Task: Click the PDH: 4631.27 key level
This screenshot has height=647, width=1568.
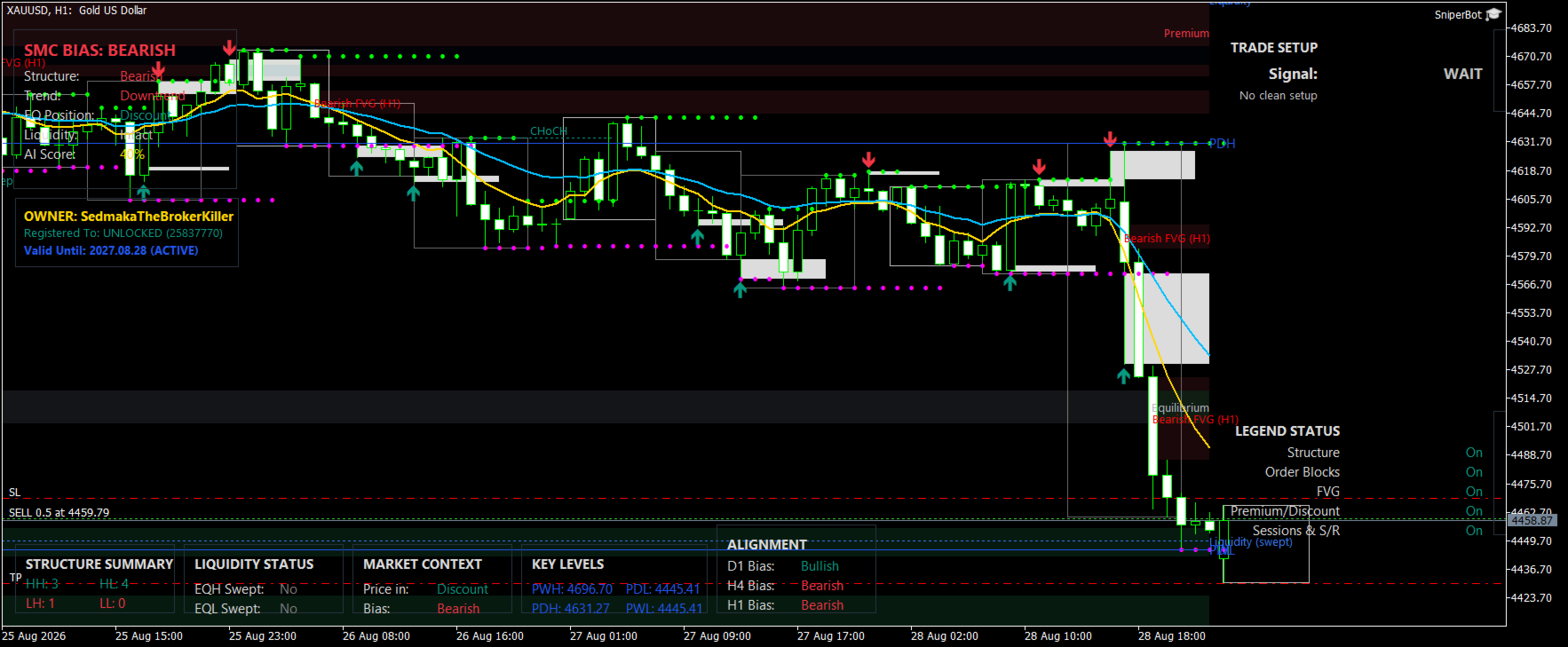Action: (570, 609)
